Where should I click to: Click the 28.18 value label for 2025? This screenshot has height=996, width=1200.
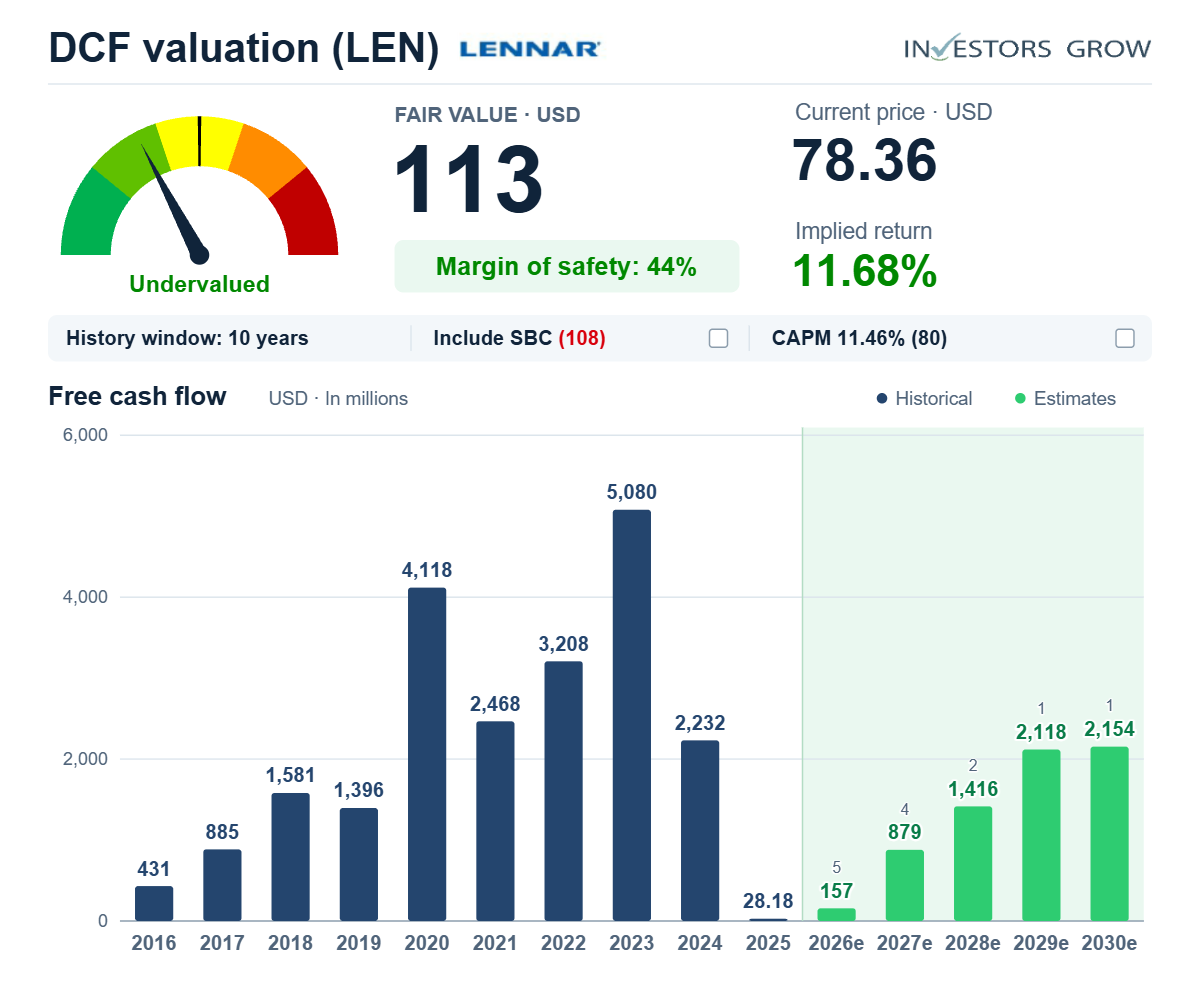768,901
